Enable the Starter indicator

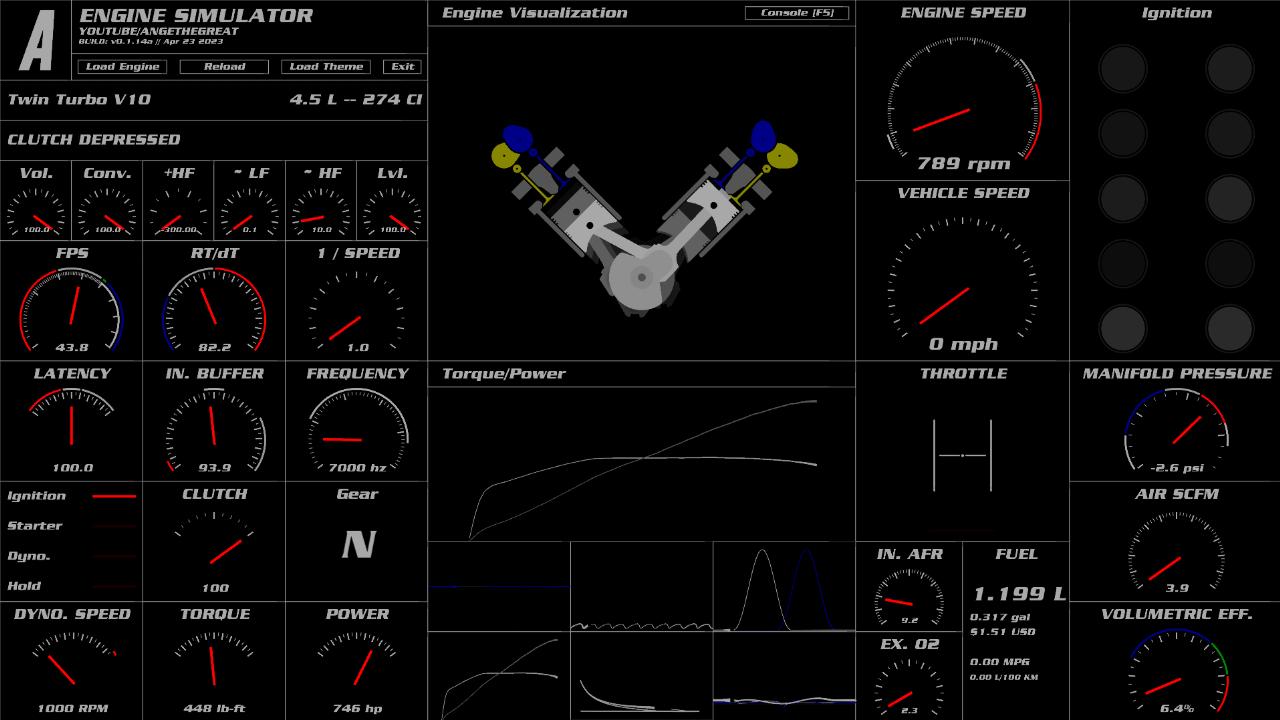[x=113, y=526]
